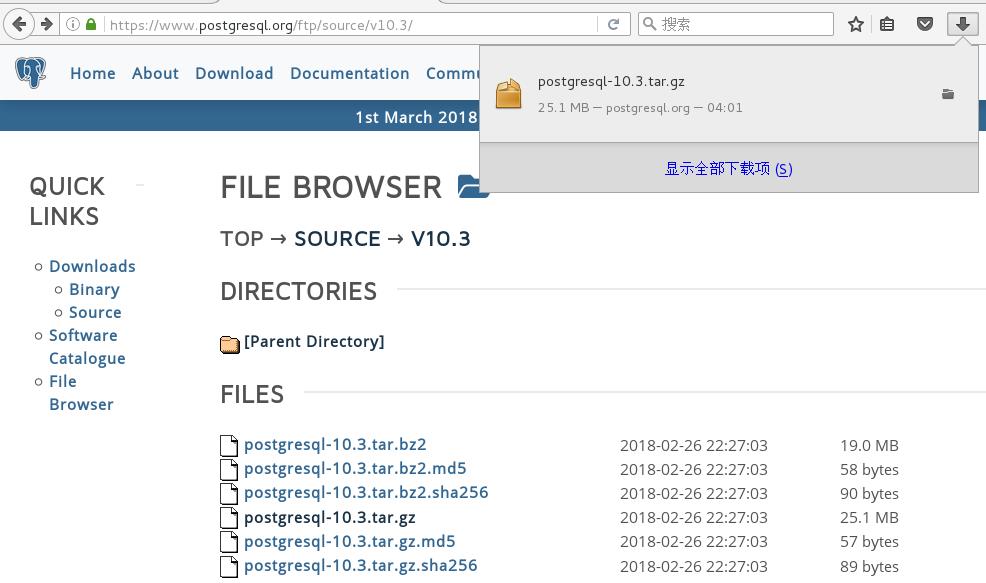
Task: Download postgresql-10.3.tar.bz2.md5
Action: coord(355,469)
